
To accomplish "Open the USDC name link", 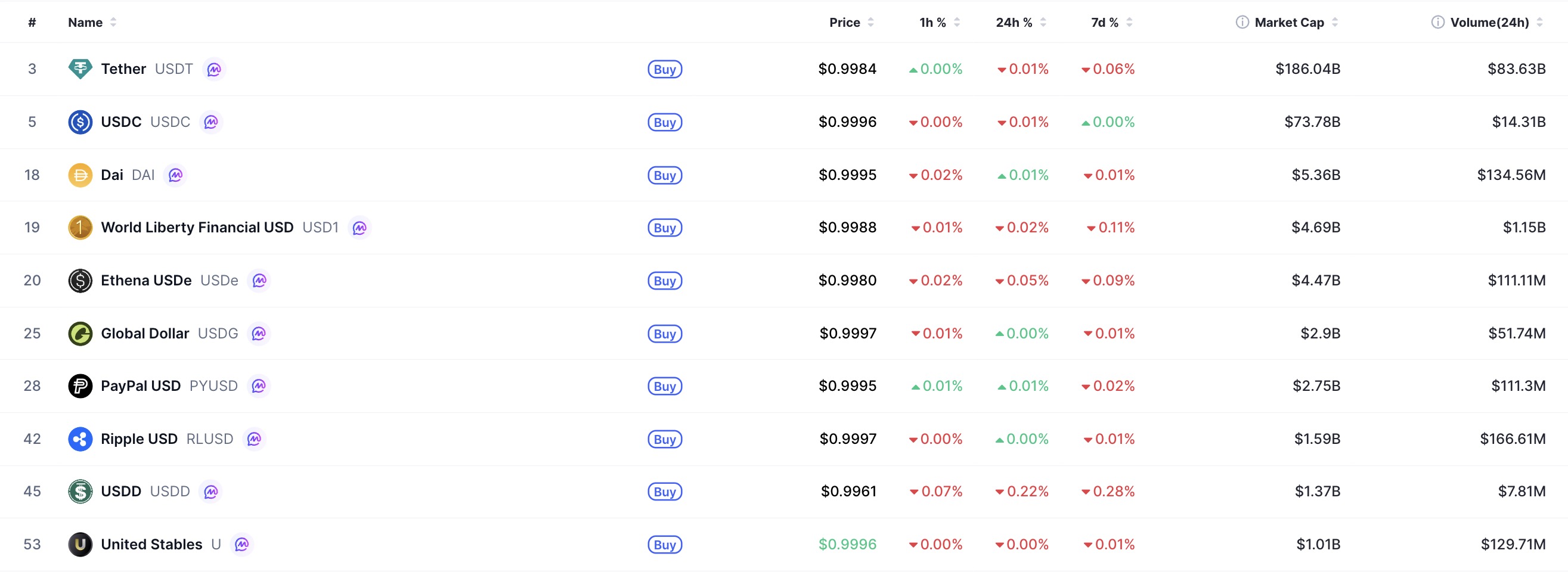I will (121, 122).
